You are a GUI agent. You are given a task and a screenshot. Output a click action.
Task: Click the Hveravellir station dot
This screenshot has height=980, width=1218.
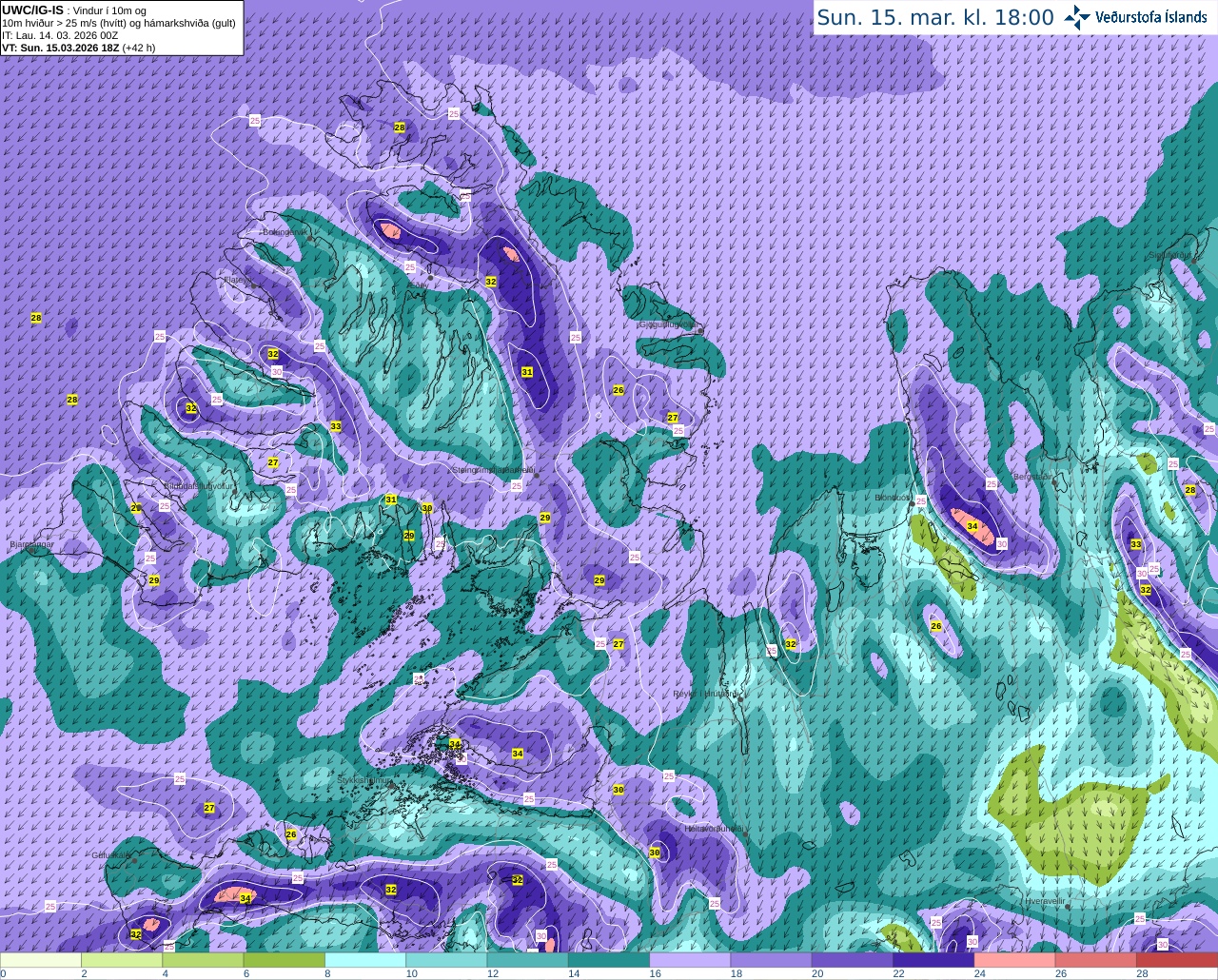[x=1068, y=907]
